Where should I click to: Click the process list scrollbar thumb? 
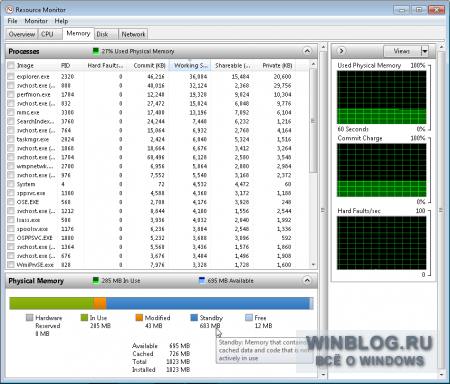point(313,120)
